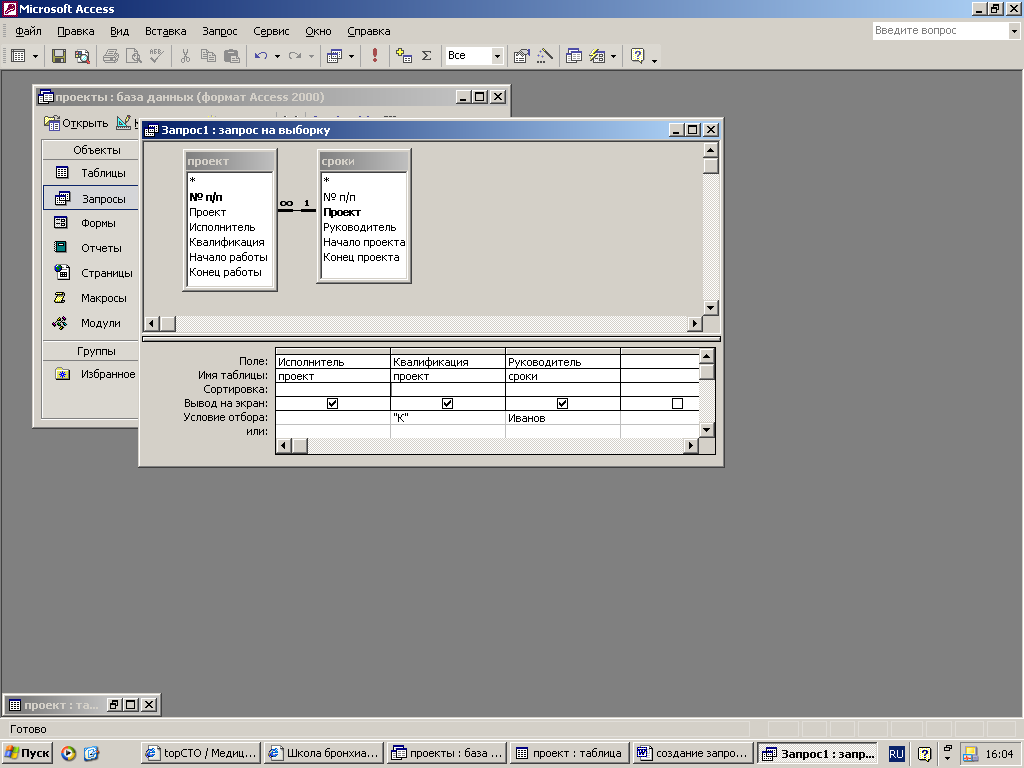
Task: Click the Access Help question icon
Action: click(x=637, y=56)
